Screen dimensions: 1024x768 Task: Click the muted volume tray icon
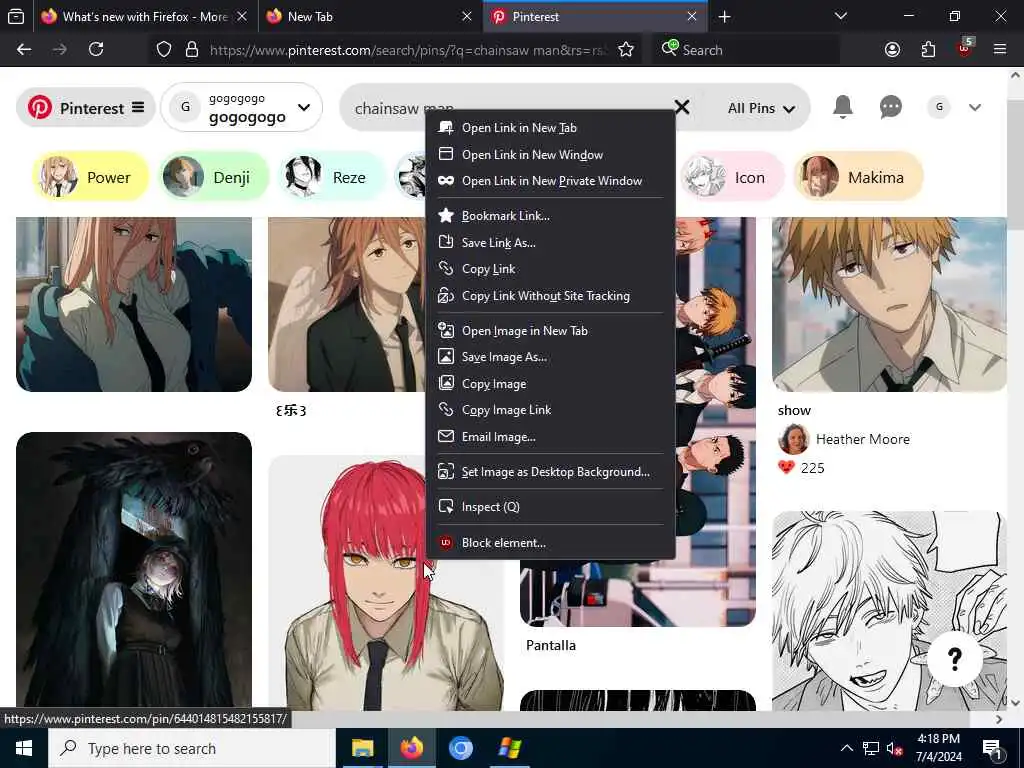pos(895,749)
